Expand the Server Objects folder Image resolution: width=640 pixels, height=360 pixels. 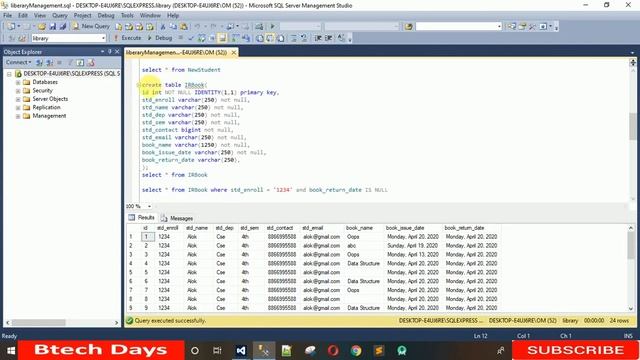tap(18, 99)
